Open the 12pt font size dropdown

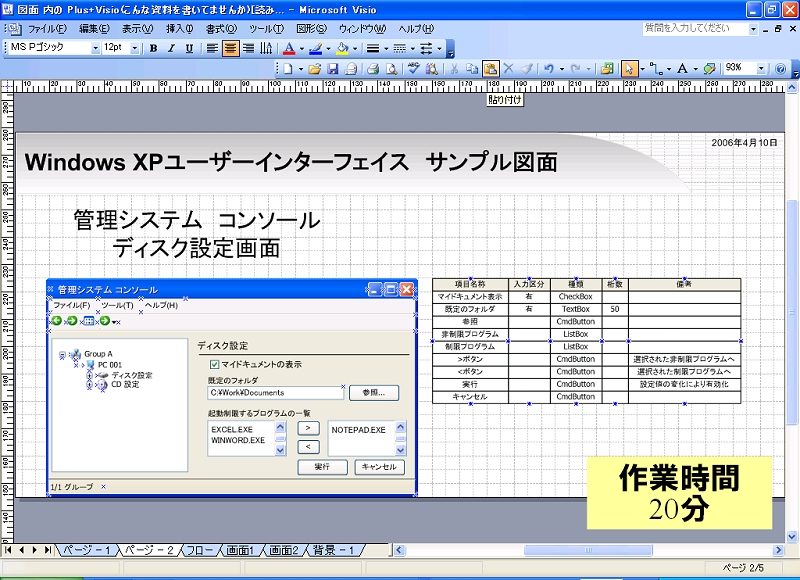coord(135,48)
